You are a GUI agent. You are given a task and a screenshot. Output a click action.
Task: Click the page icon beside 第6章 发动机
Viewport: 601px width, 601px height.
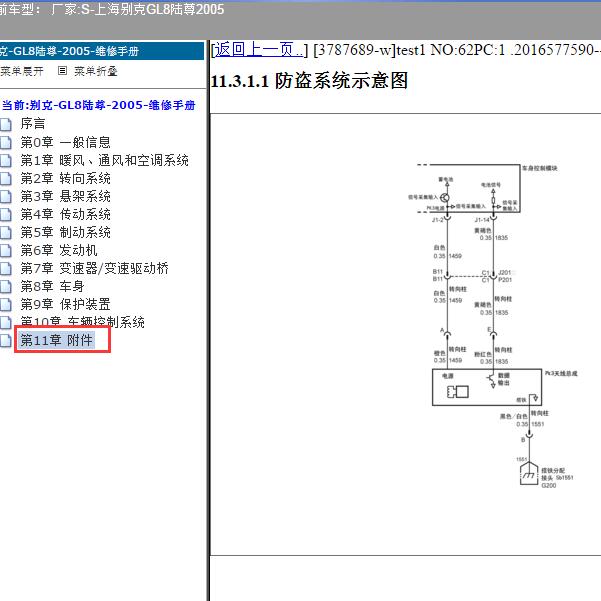click(5, 250)
